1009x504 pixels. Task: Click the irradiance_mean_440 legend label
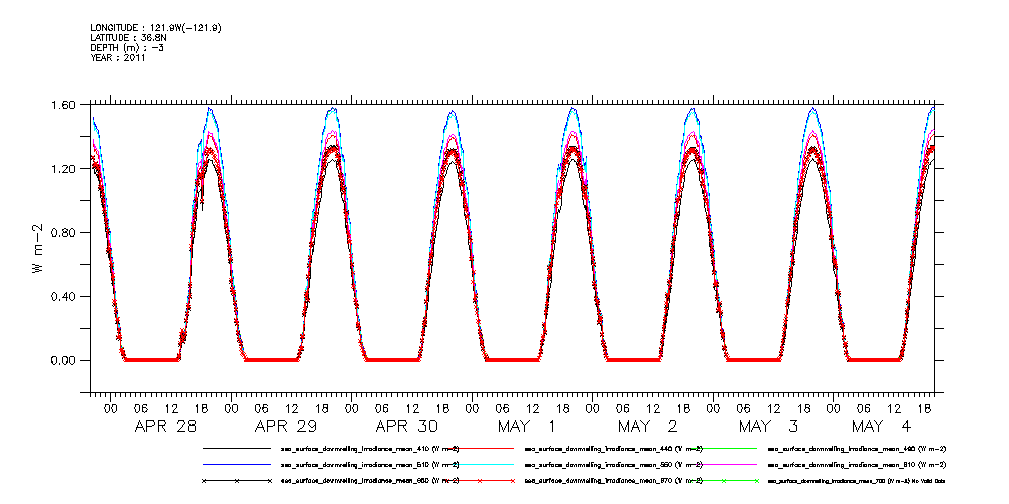(x=614, y=448)
